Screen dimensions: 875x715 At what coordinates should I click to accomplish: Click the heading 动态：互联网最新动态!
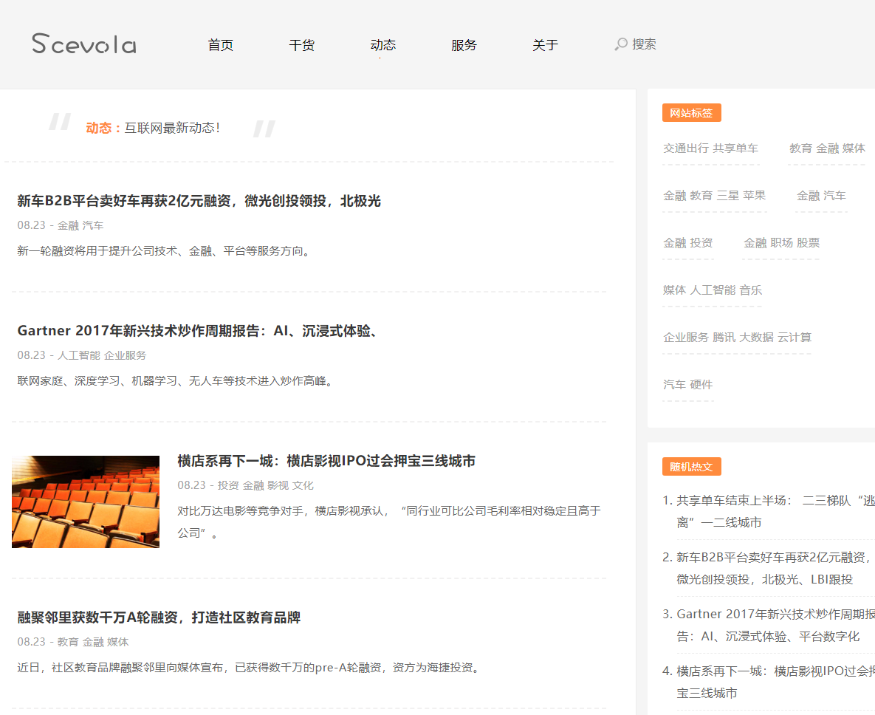pos(153,128)
